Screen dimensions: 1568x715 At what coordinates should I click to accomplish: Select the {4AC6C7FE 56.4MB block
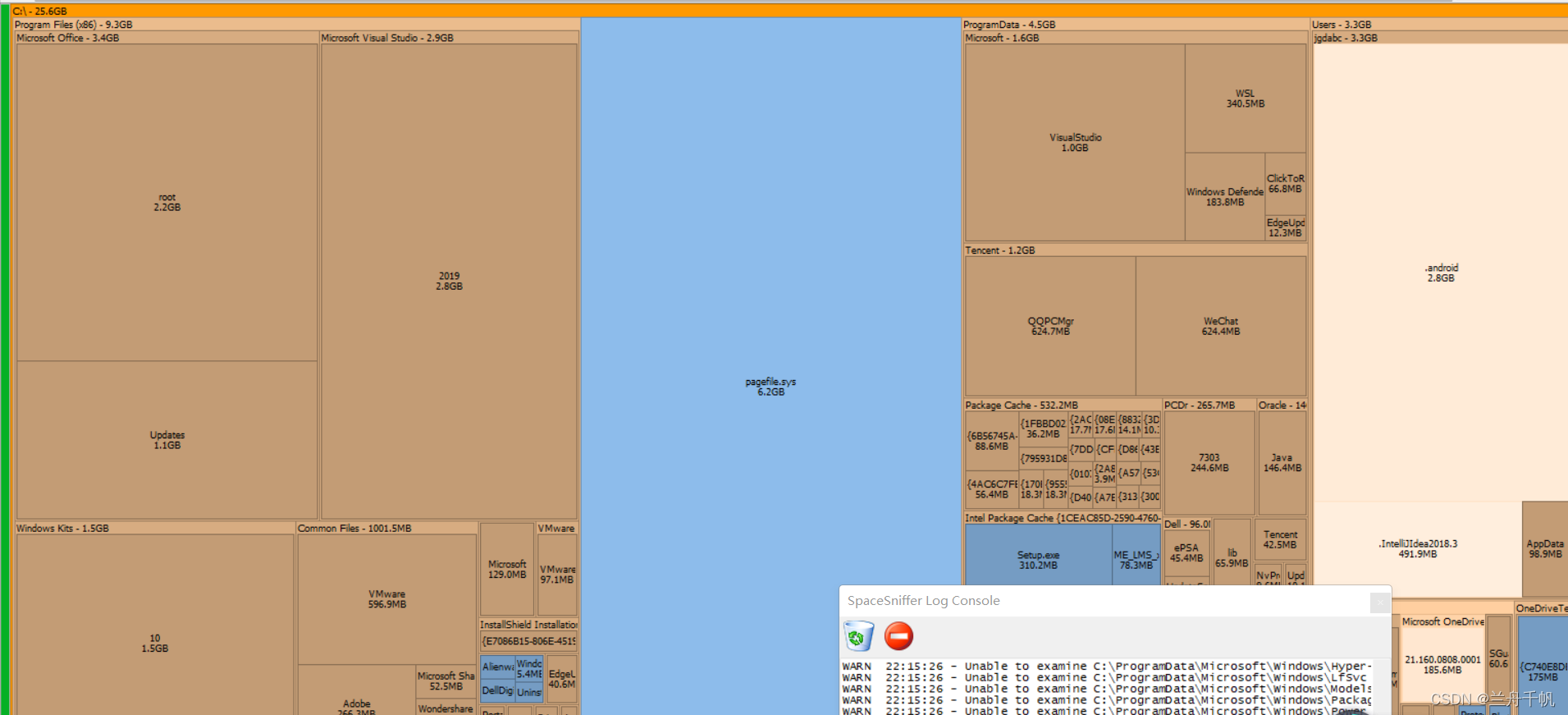point(992,489)
